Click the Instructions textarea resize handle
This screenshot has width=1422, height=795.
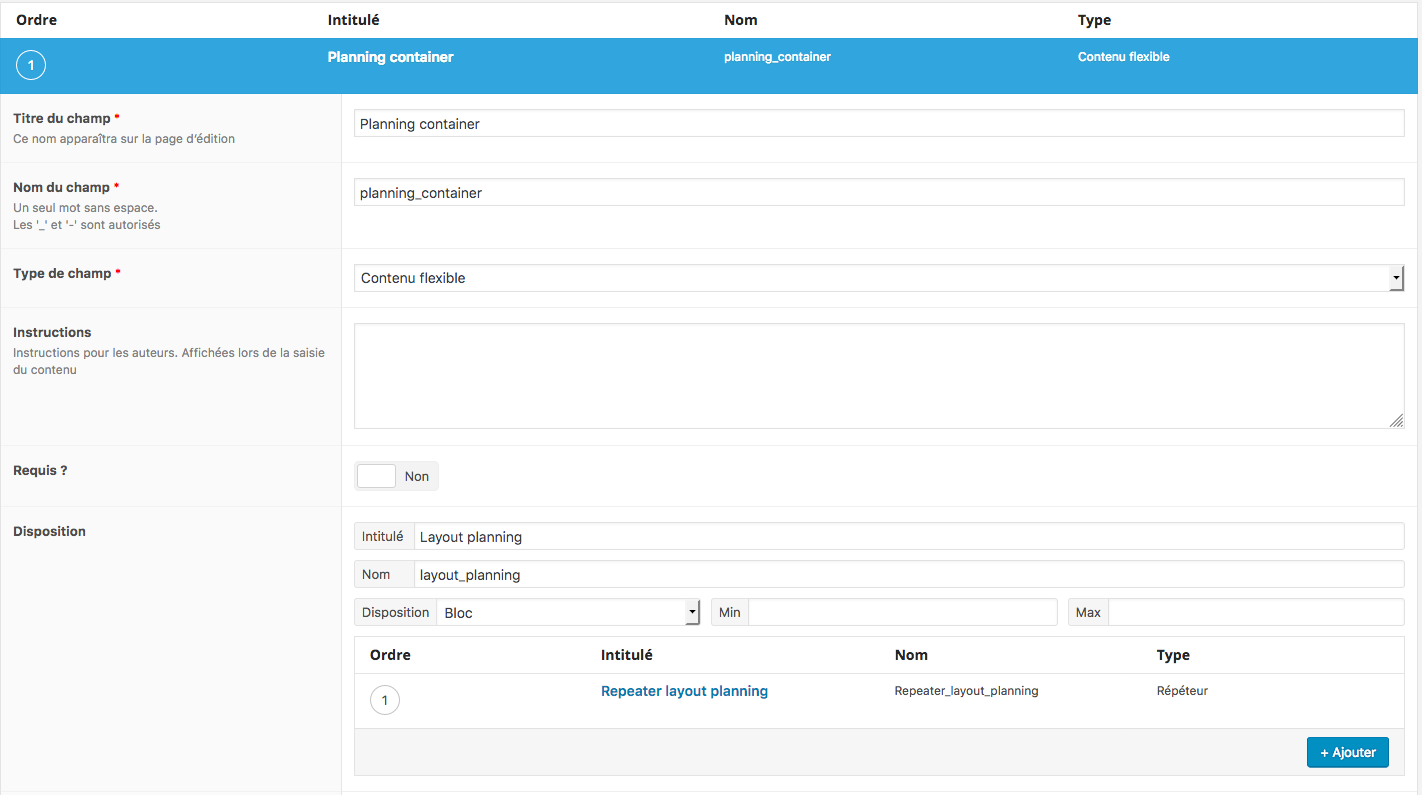(x=1396, y=421)
